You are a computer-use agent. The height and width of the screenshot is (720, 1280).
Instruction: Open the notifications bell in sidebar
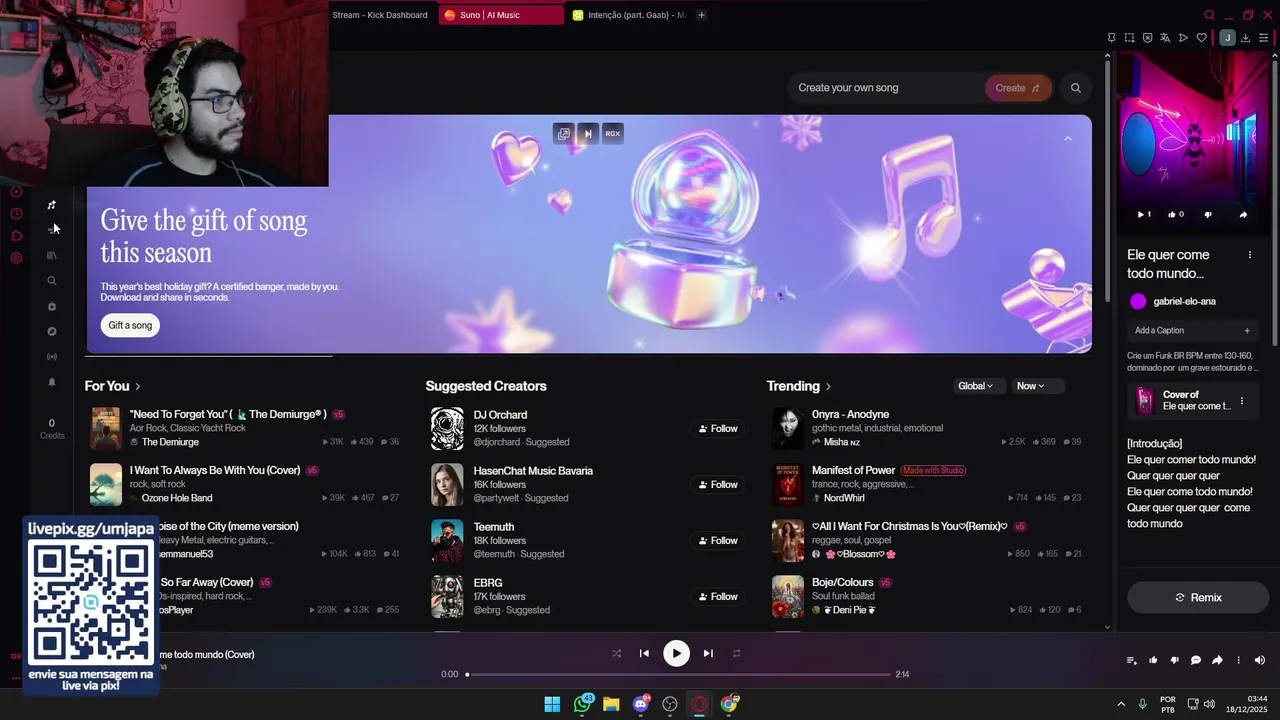point(52,382)
